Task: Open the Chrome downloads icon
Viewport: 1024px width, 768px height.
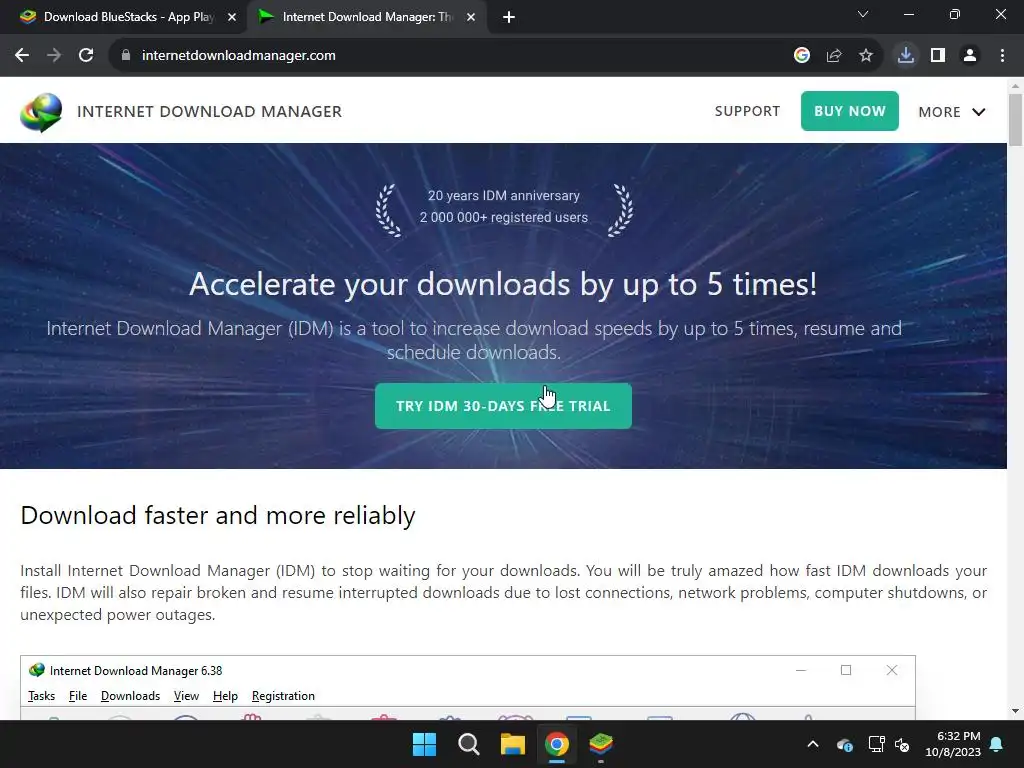Action: pyautogui.click(x=906, y=56)
